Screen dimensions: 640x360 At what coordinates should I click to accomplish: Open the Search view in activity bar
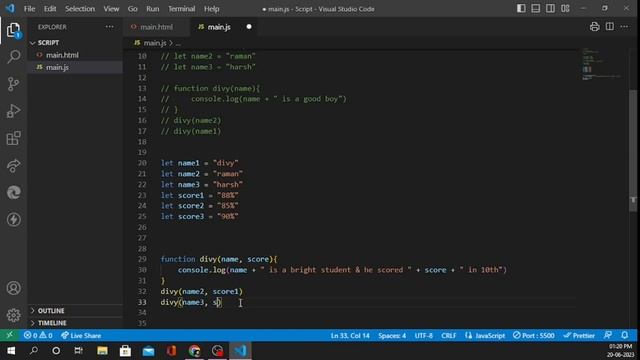coord(13,57)
